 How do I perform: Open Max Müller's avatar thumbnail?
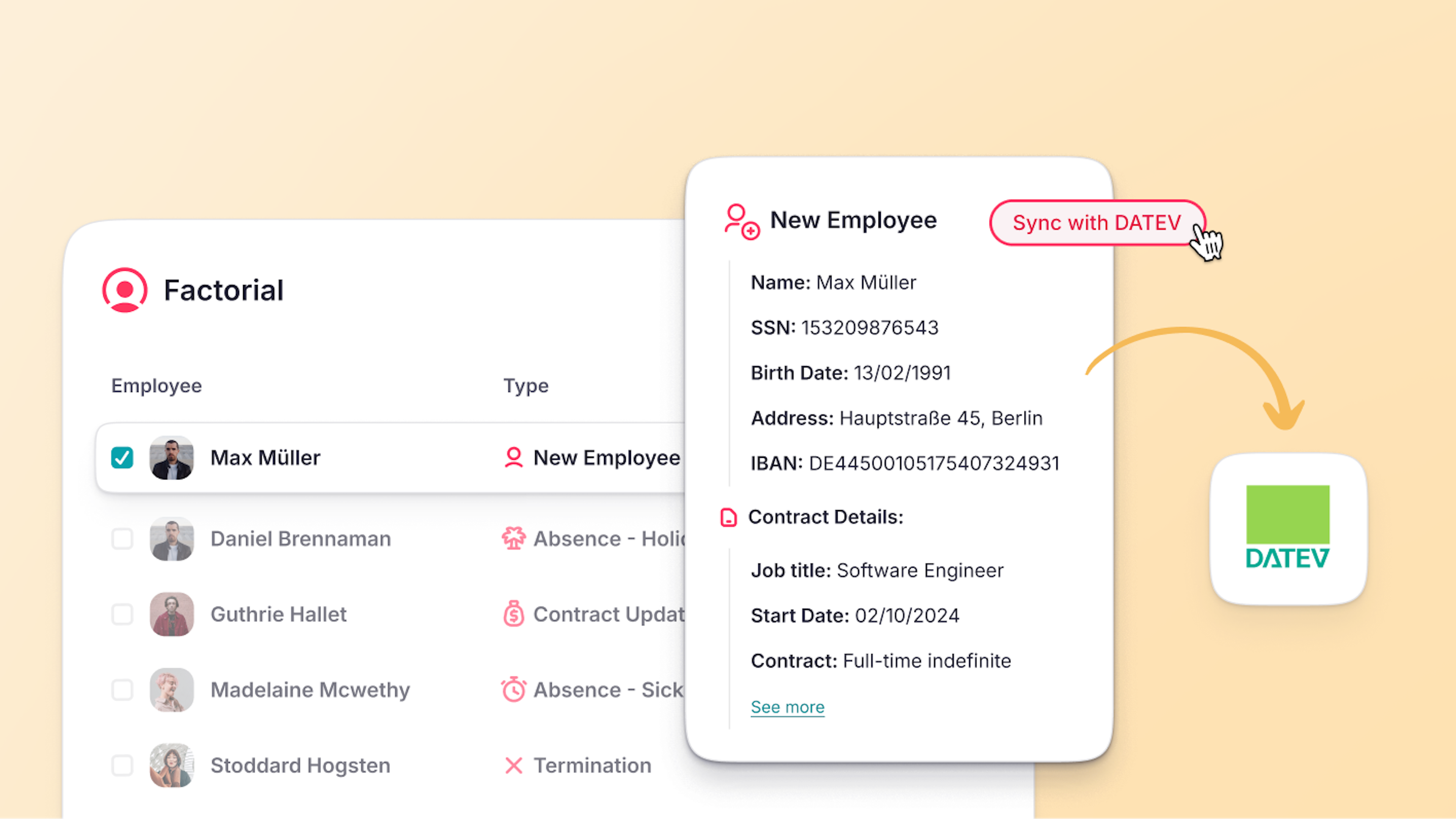point(171,457)
